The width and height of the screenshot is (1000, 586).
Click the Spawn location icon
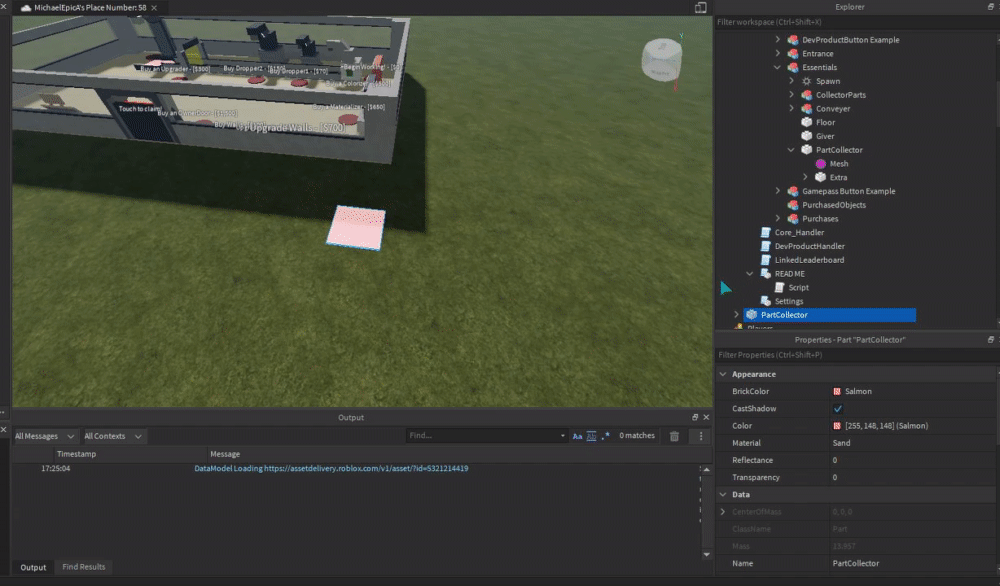[x=807, y=81]
